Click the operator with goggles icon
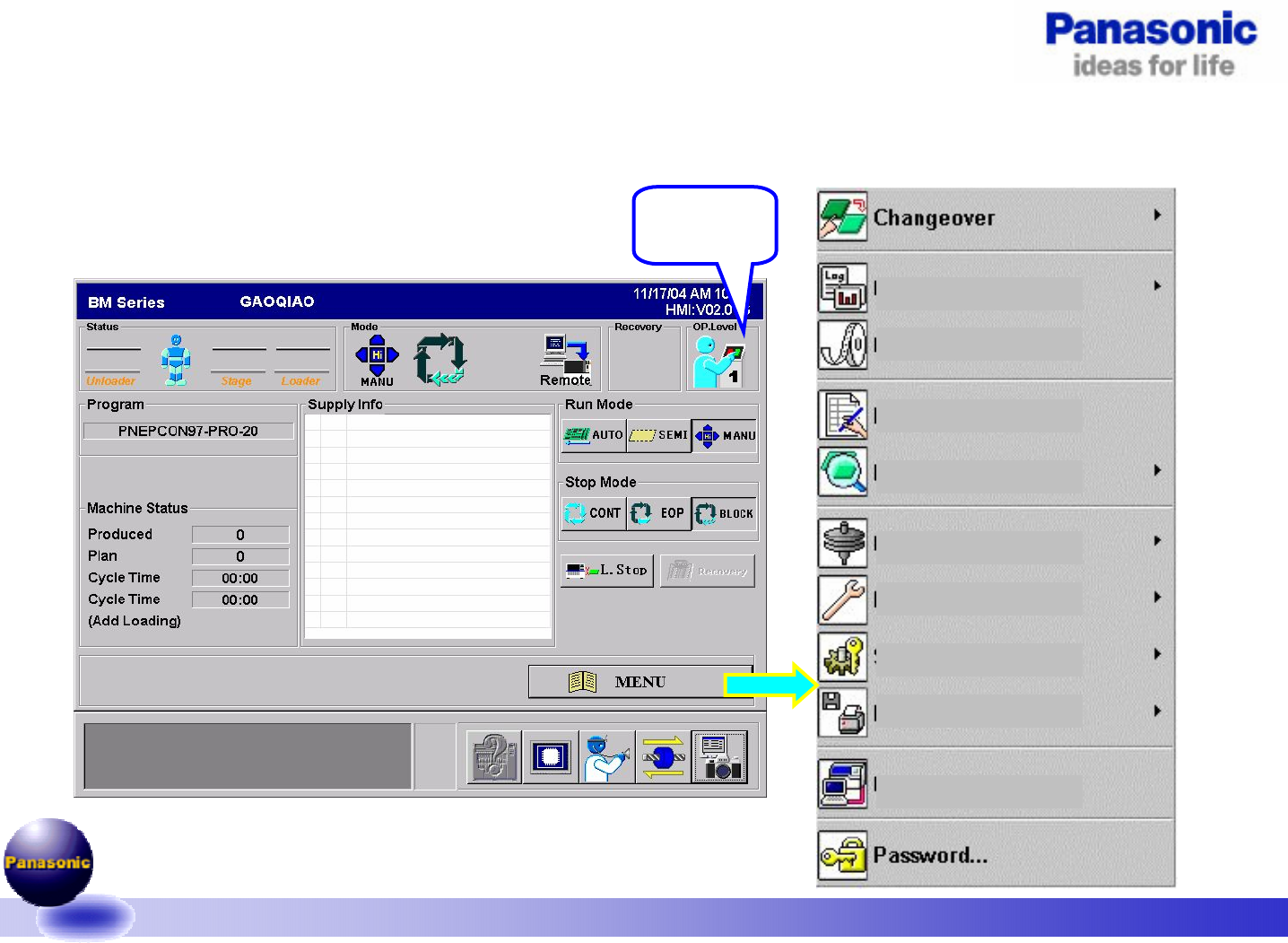 [x=606, y=757]
